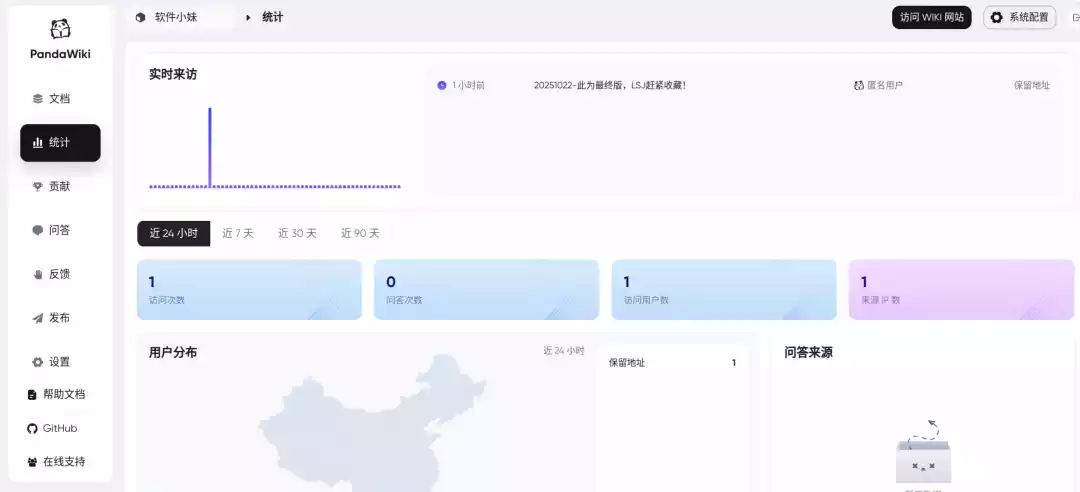
Task: Click 匿名用户 in visit row
Action: tap(885, 85)
